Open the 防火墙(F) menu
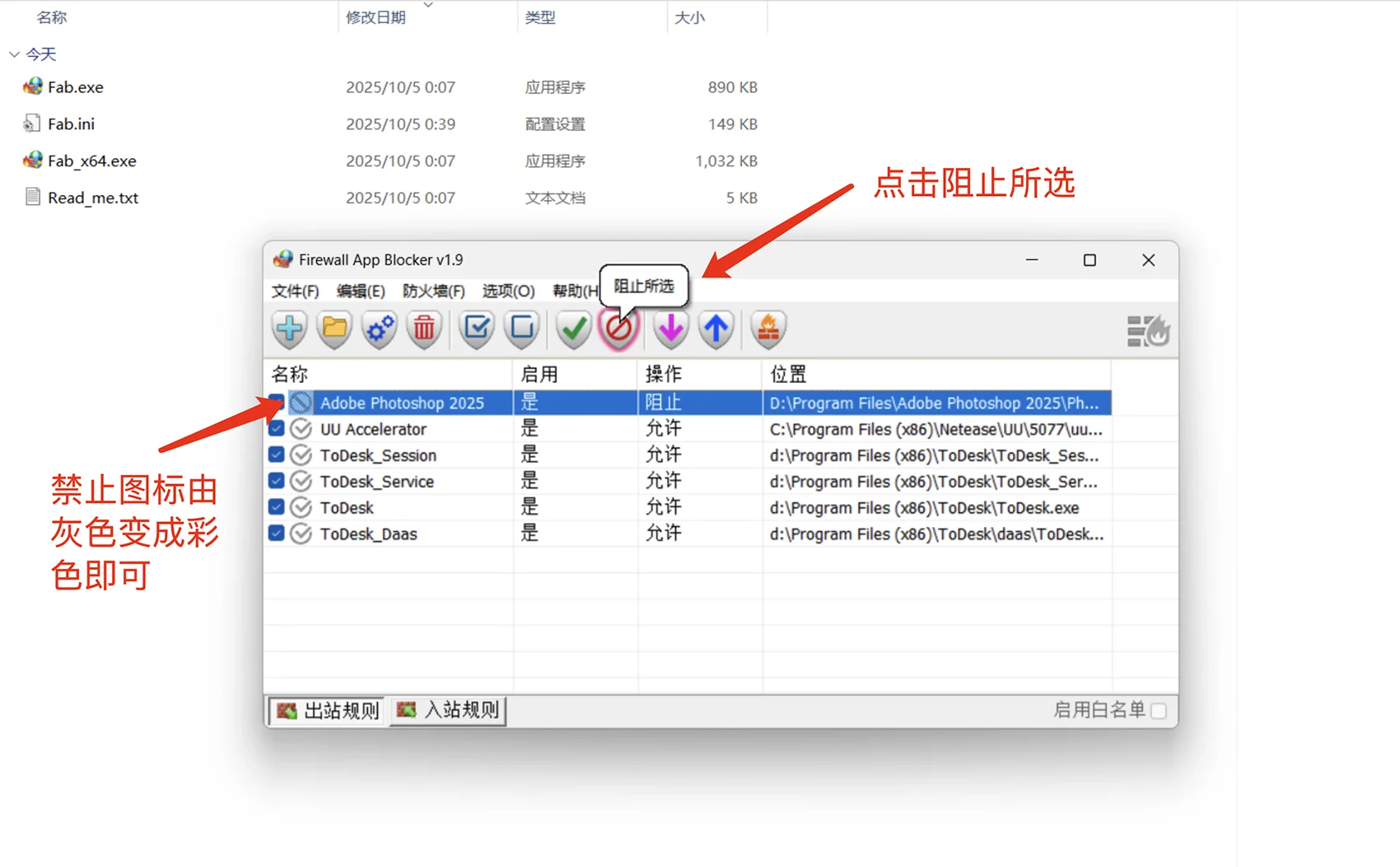1400x867 pixels. [433, 291]
